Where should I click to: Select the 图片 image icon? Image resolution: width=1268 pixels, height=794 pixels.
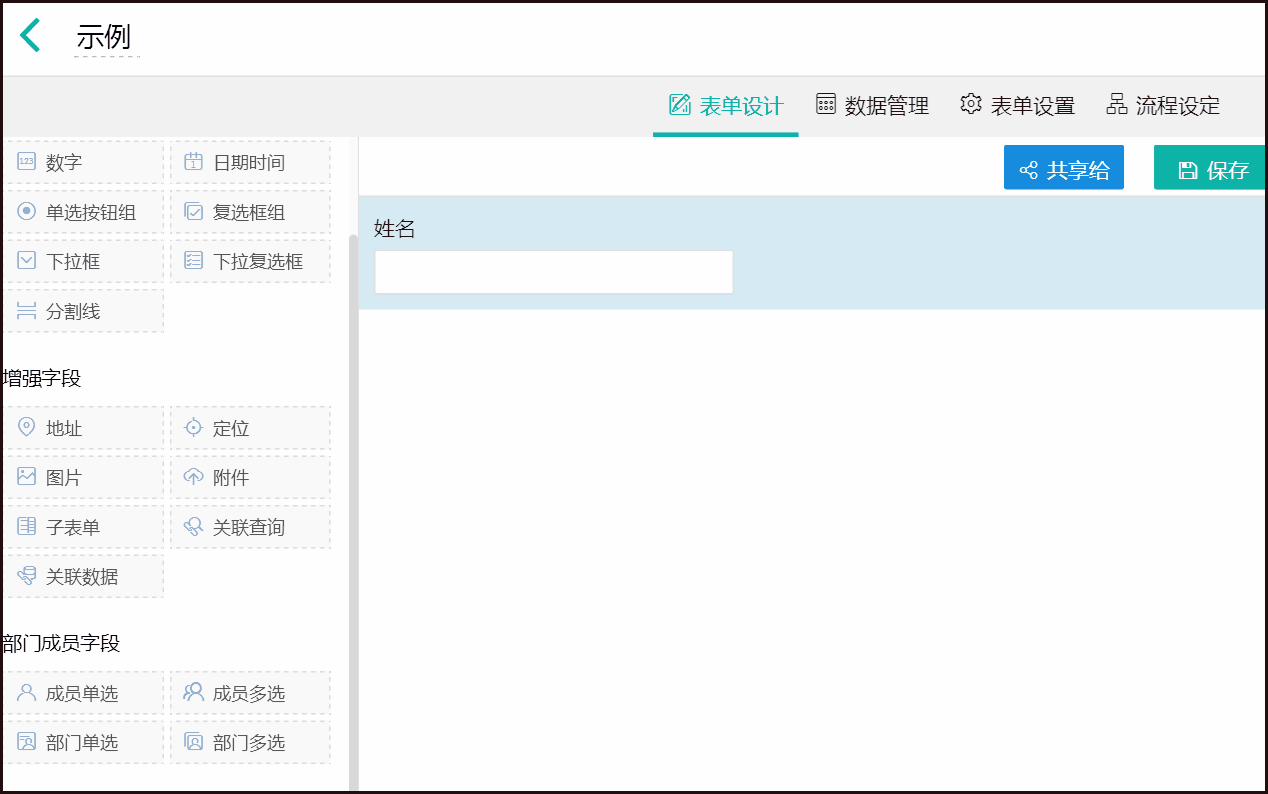click(27, 477)
